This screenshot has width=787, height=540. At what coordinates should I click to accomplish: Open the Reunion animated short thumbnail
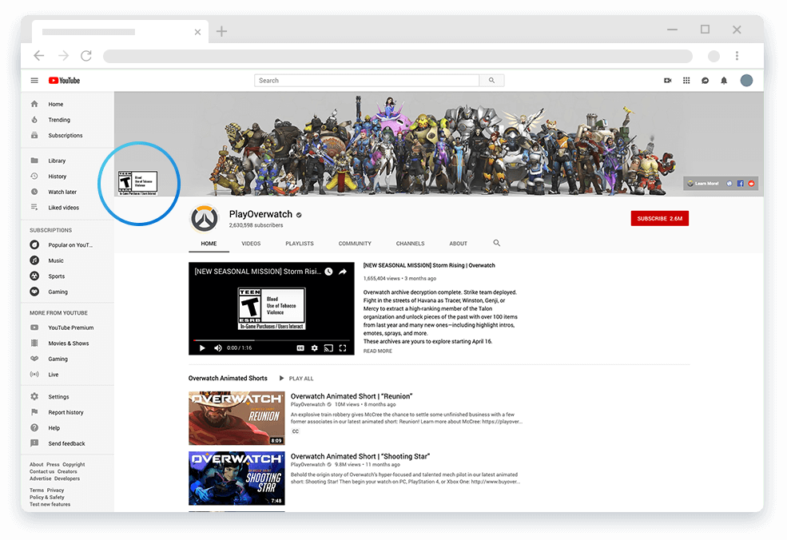point(236,418)
